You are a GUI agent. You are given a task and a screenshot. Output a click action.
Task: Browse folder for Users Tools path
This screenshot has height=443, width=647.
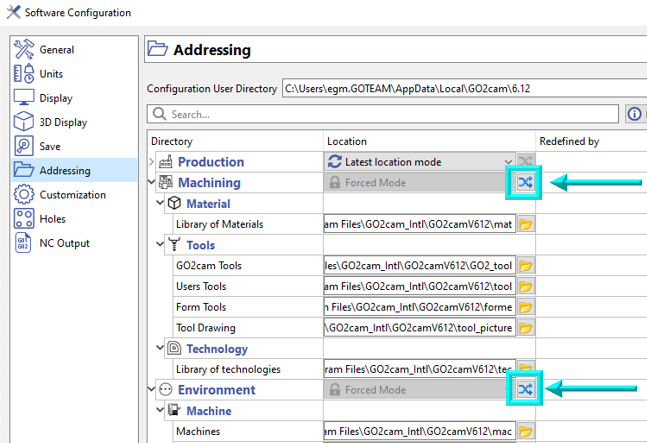coord(525,287)
